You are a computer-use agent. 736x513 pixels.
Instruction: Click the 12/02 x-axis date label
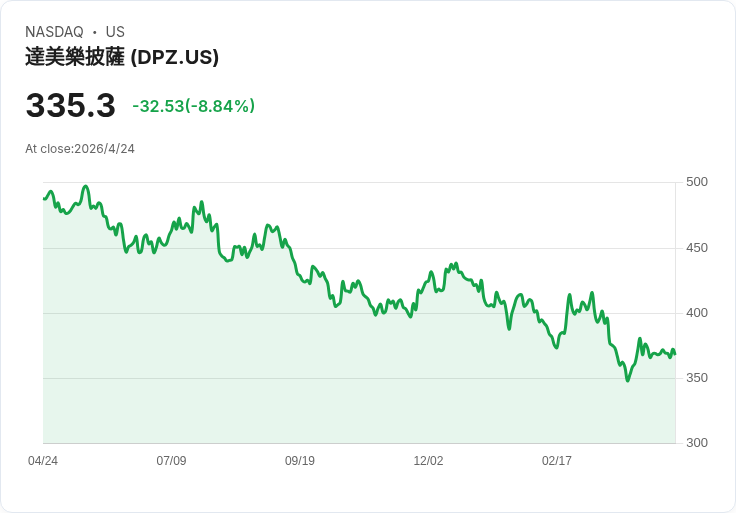click(x=428, y=461)
